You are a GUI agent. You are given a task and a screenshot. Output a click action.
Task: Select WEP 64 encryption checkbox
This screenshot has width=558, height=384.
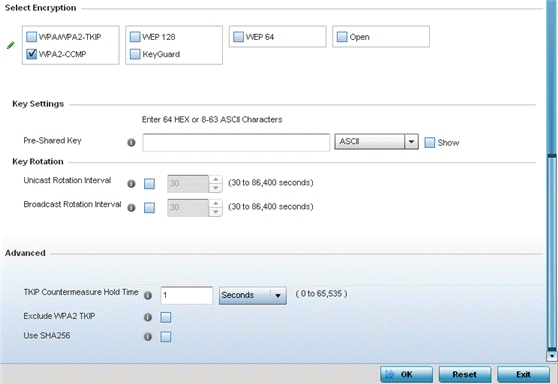(238, 37)
